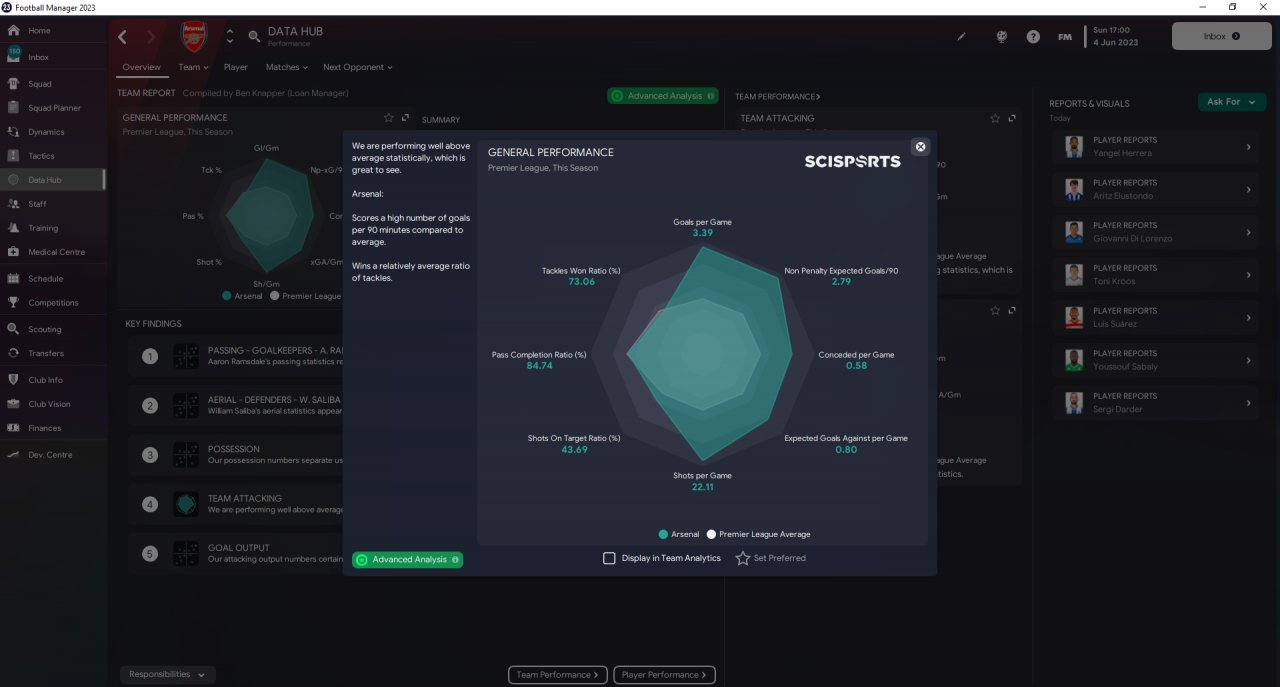
Task: Close the General Performance popup
Action: 921,147
